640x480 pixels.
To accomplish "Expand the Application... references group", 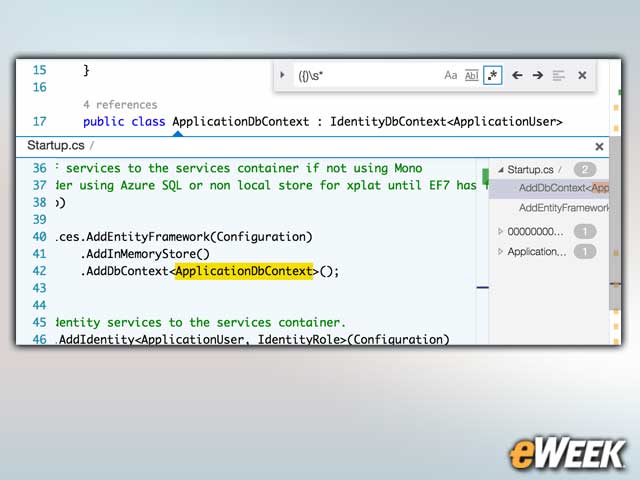I will tap(500, 251).
